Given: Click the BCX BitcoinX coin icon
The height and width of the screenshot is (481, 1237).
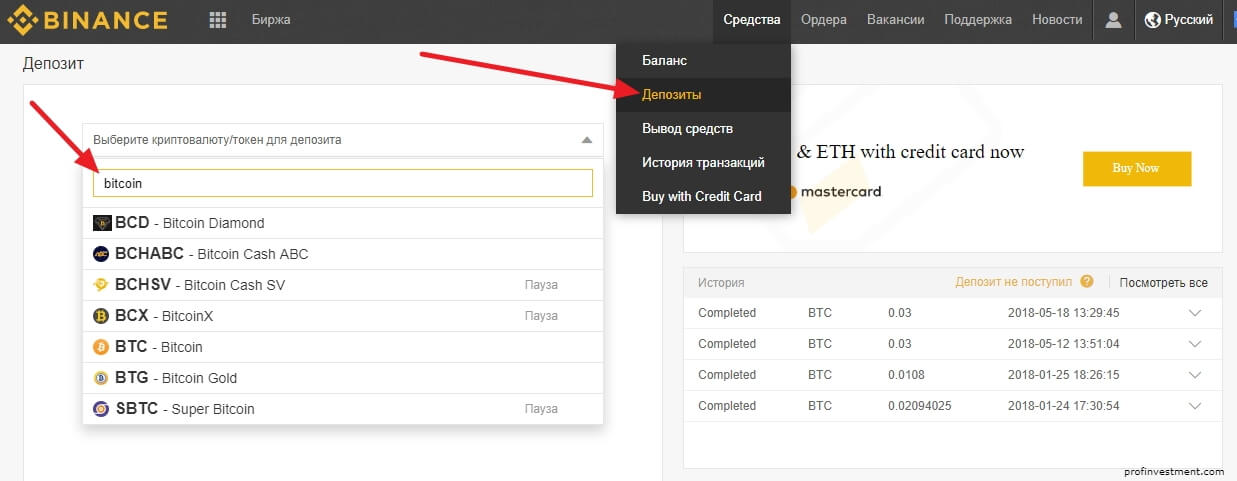Looking at the screenshot, I should (101, 316).
